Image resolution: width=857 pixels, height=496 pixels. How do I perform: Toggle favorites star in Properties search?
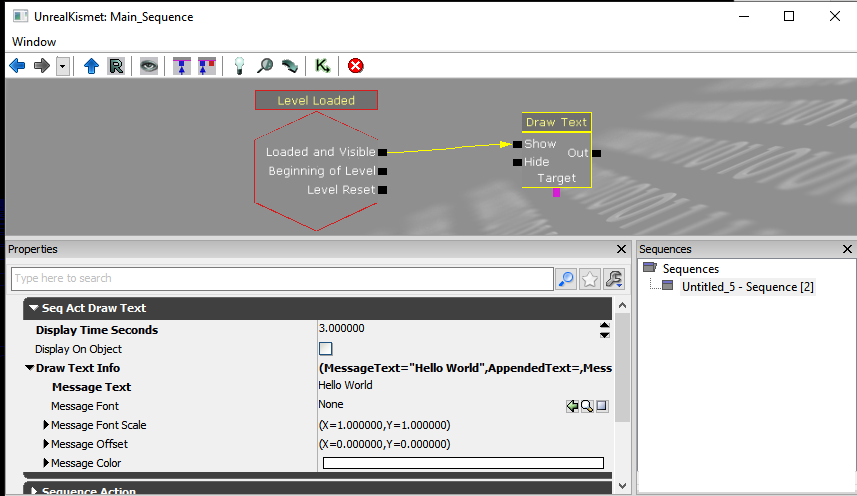tap(590, 279)
